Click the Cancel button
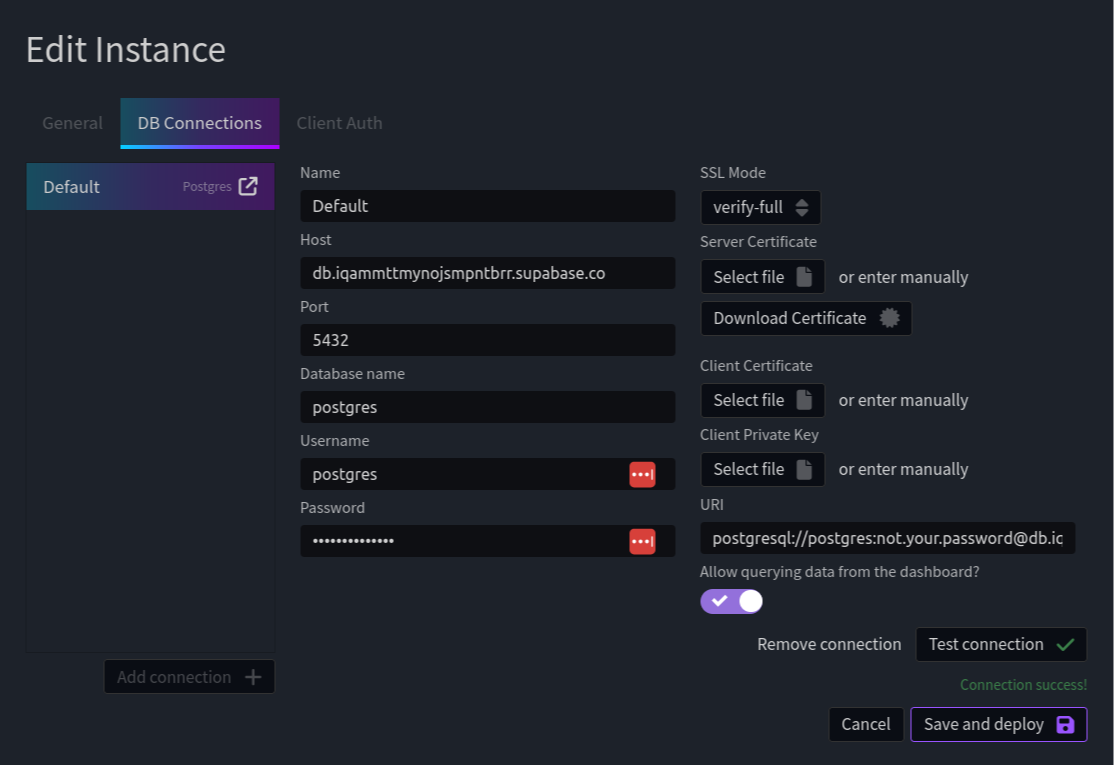 pos(865,724)
